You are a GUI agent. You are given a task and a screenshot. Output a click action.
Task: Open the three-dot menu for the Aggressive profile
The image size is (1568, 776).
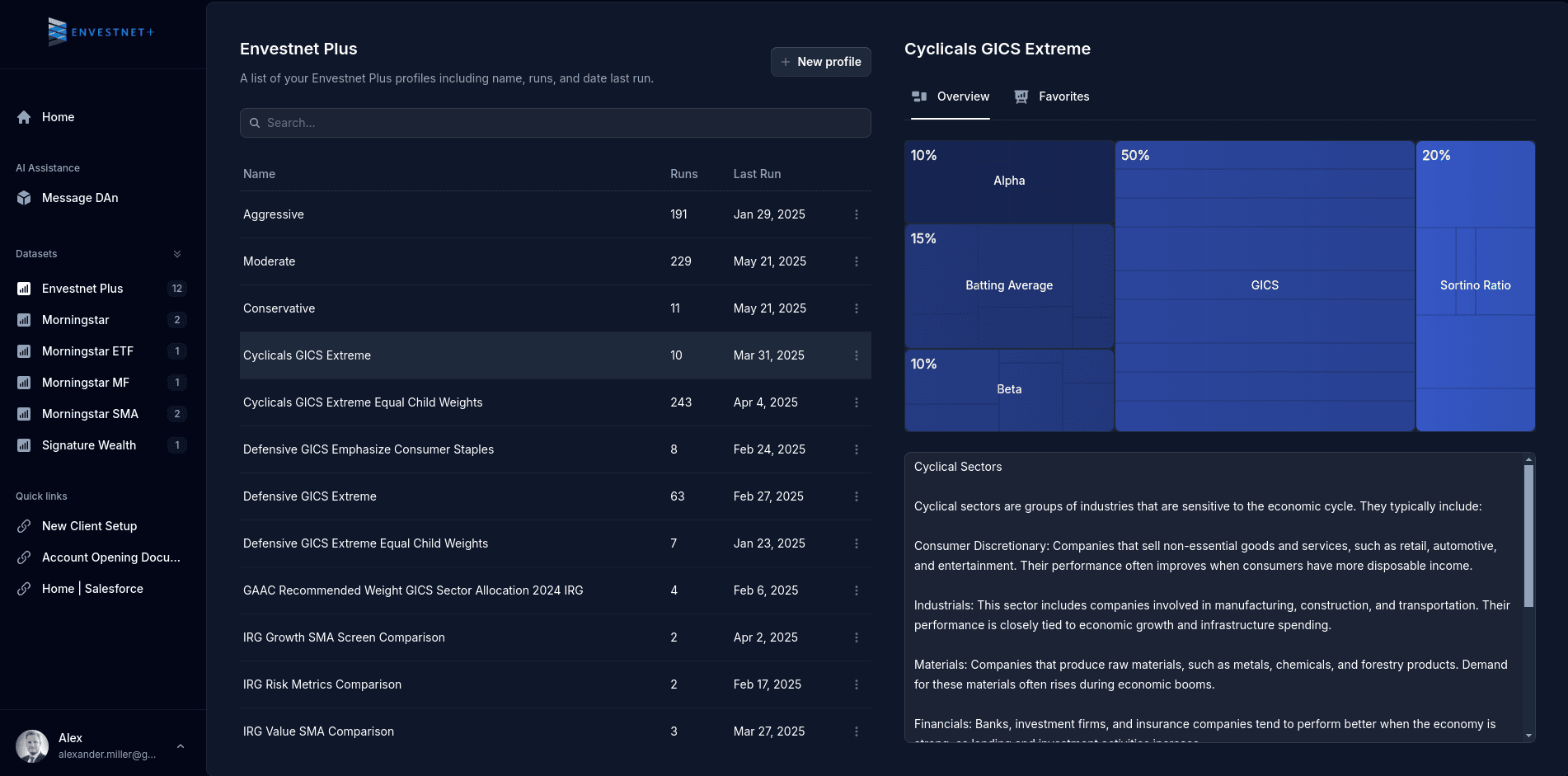(856, 214)
